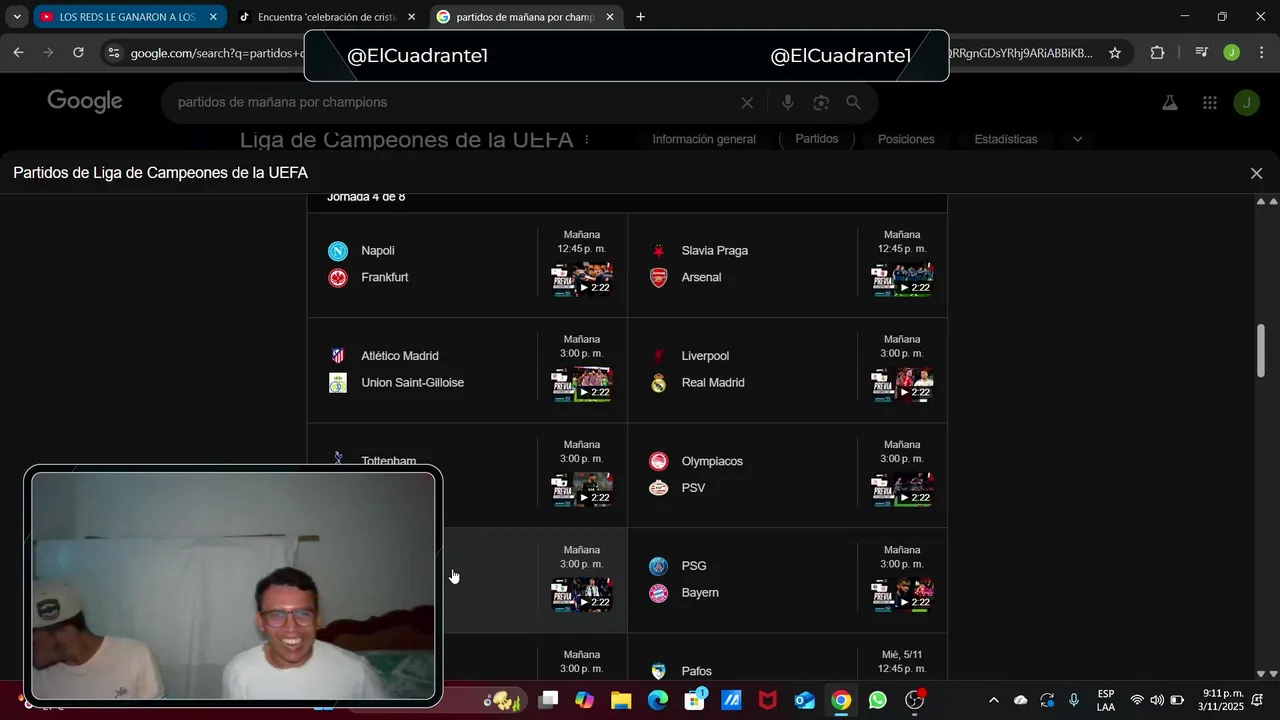Open Chrome three-dot menu

tap(1261, 53)
